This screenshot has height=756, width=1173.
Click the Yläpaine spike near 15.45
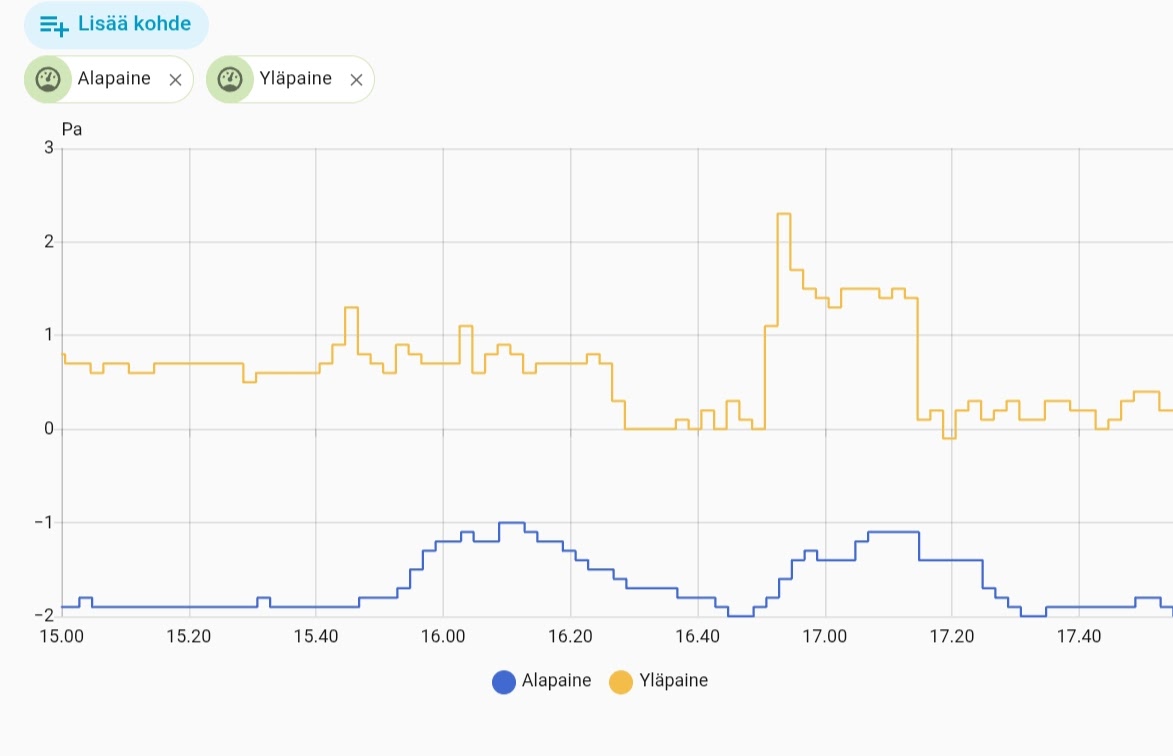[x=351, y=308]
